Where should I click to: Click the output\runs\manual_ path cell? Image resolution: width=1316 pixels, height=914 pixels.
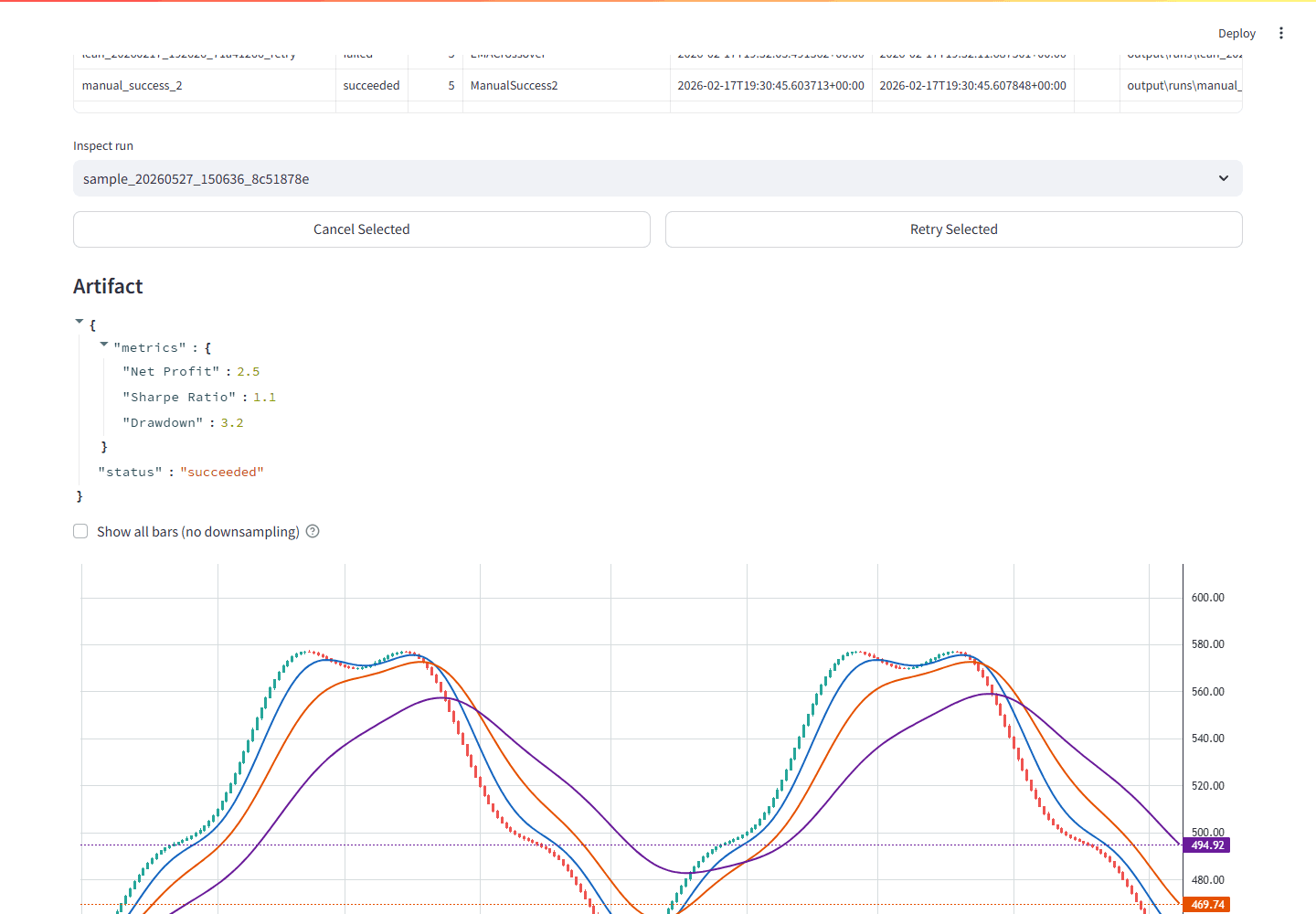click(x=1181, y=85)
